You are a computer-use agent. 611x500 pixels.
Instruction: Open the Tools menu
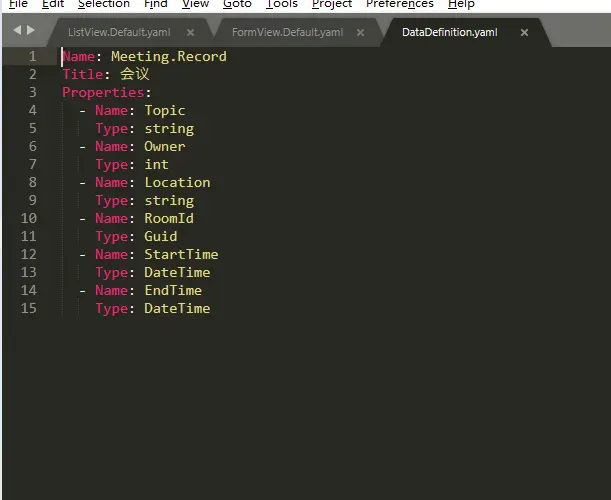pyautogui.click(x=281, y=4)
